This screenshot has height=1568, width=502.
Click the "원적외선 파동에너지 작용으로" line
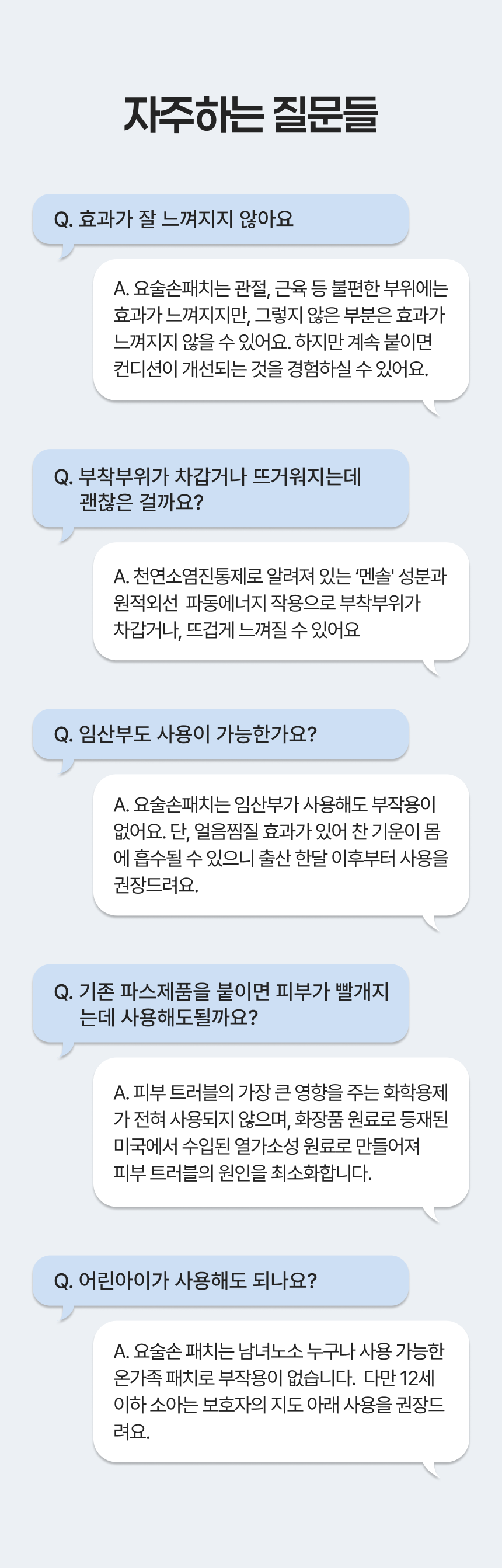[x=267, y=602]
